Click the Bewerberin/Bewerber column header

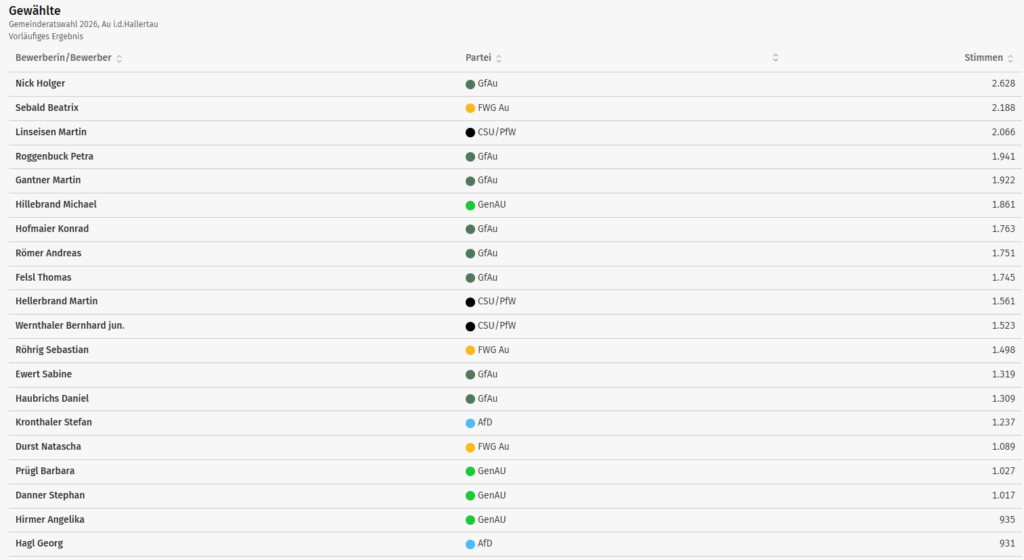63,58
